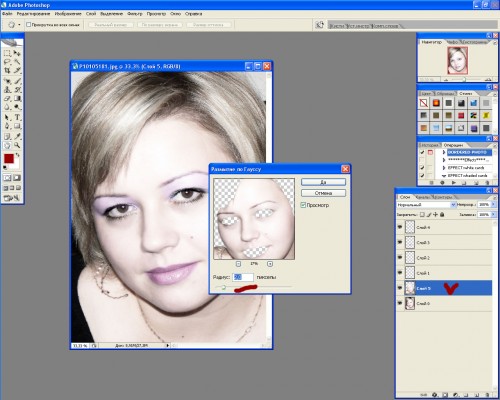This screenshot has height=400, width=500.
Task: Click zoom in plus button under blur preview
Action: (270, 264)
